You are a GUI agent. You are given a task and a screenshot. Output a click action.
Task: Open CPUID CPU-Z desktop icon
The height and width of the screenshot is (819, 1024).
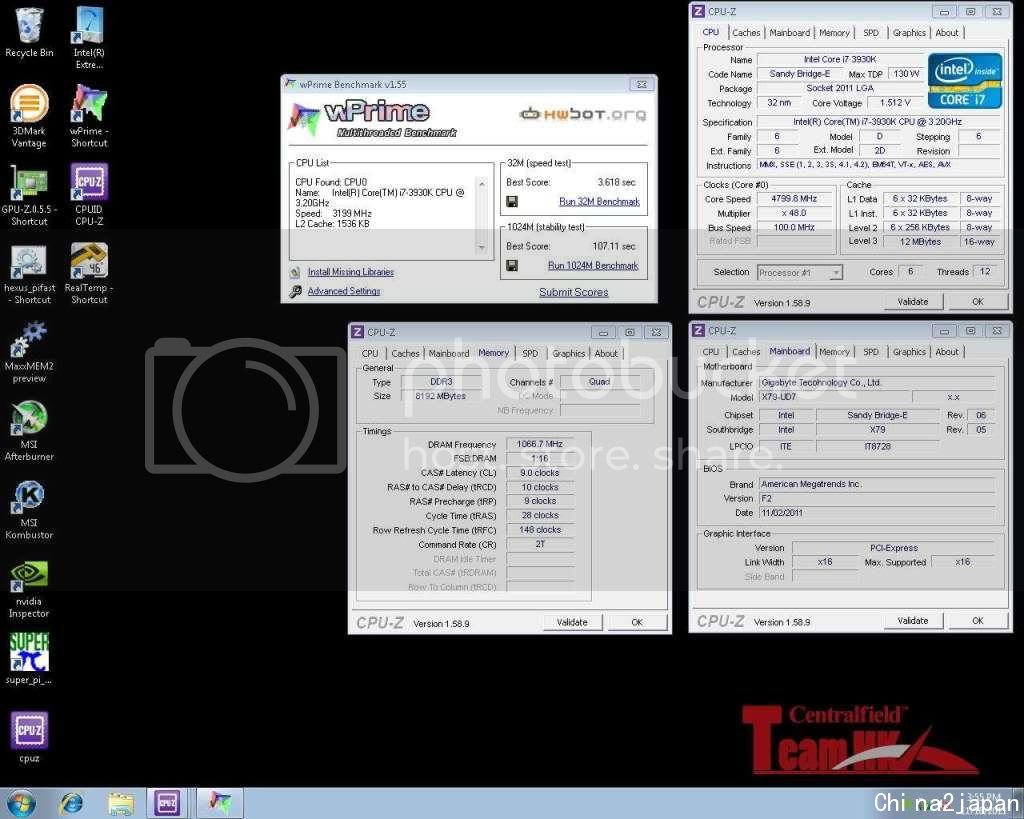coord(89,195)
